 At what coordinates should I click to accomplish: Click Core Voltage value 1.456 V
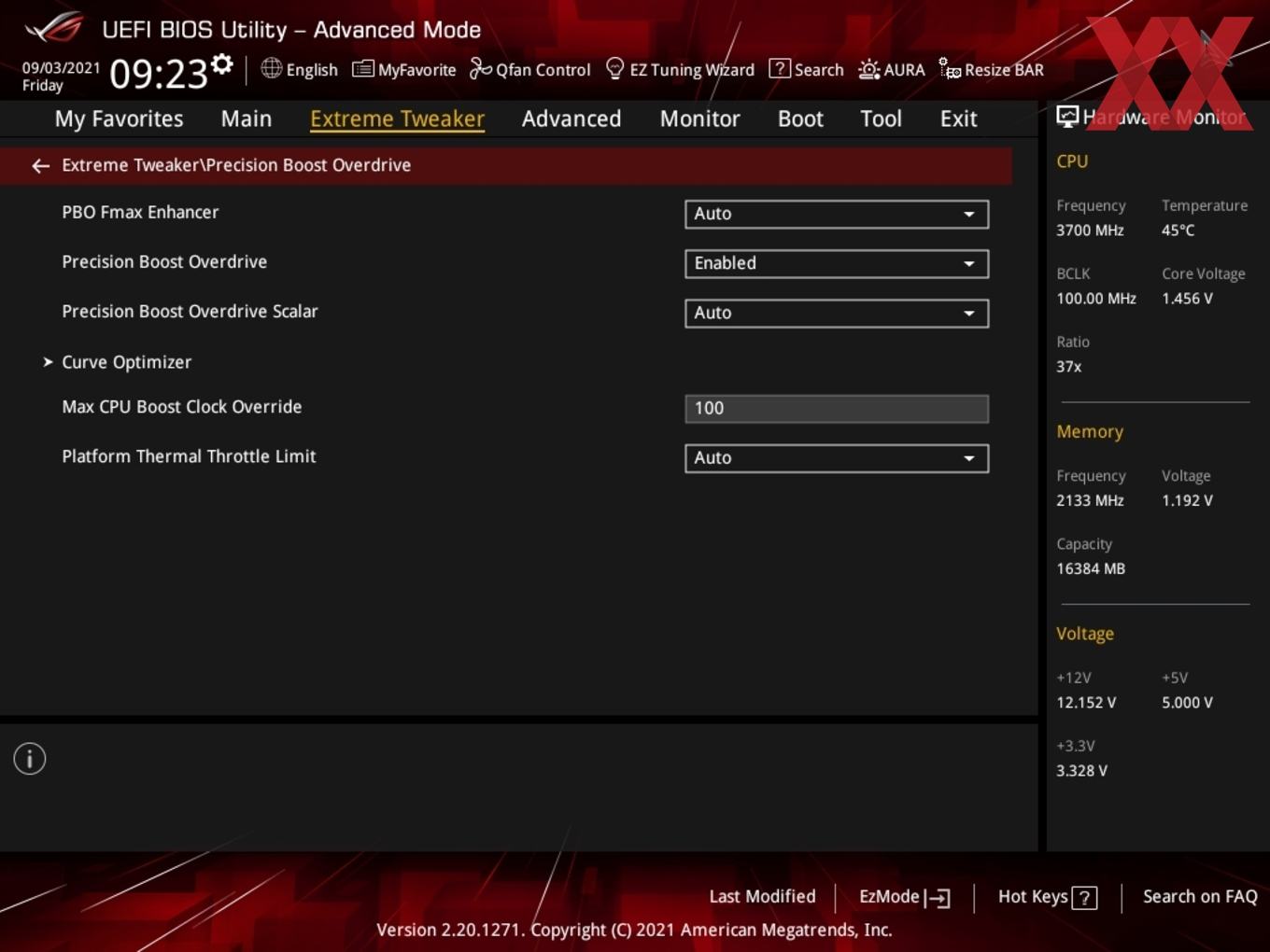1187,299
